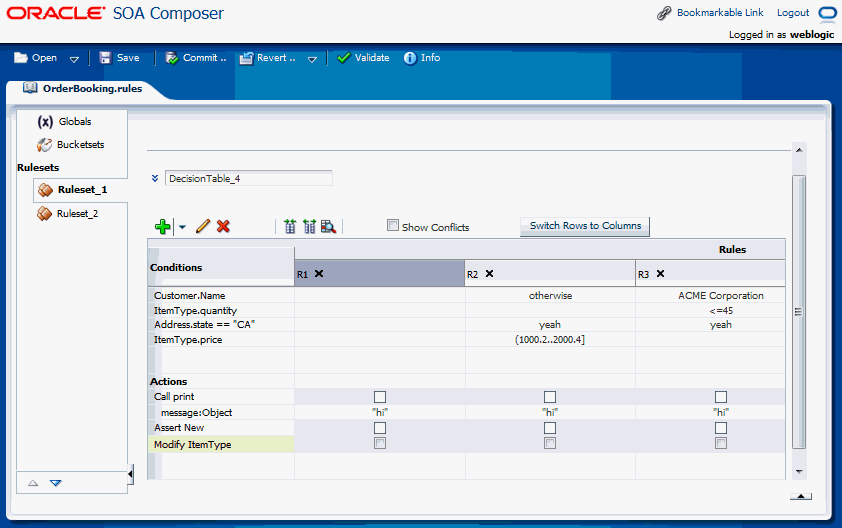Save the dictionary with Save button
Viewport: 842px width, 528px height.
click(x=119, y=57)
